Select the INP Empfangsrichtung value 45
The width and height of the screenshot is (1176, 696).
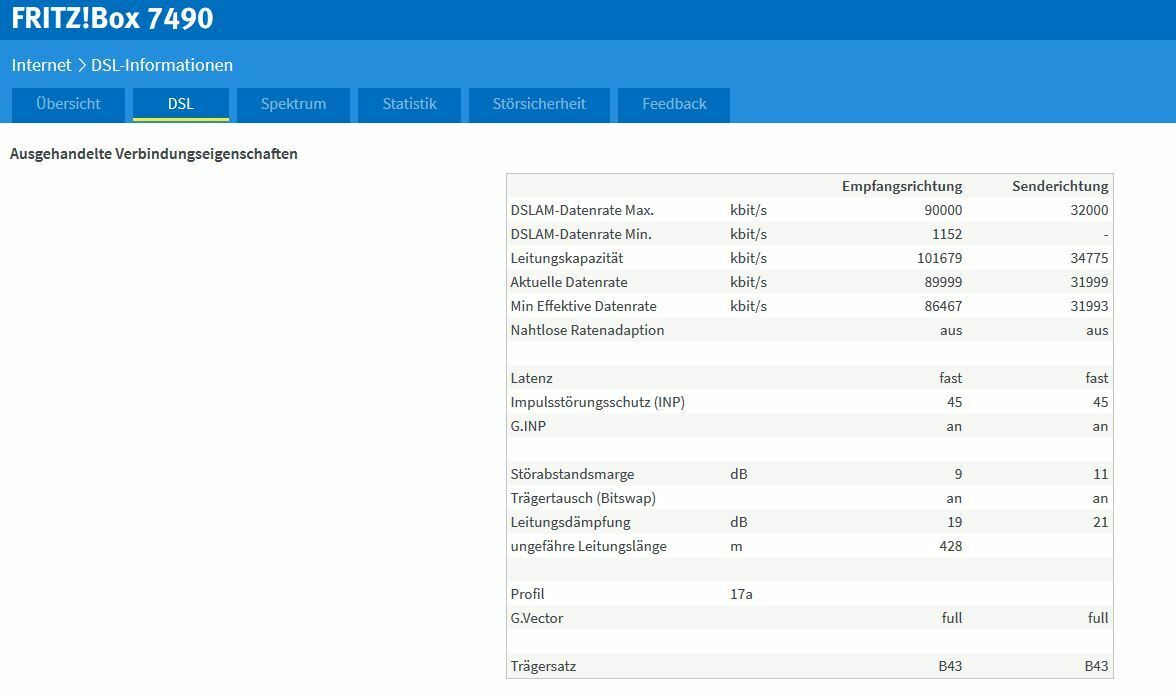(x=954, y=402)
